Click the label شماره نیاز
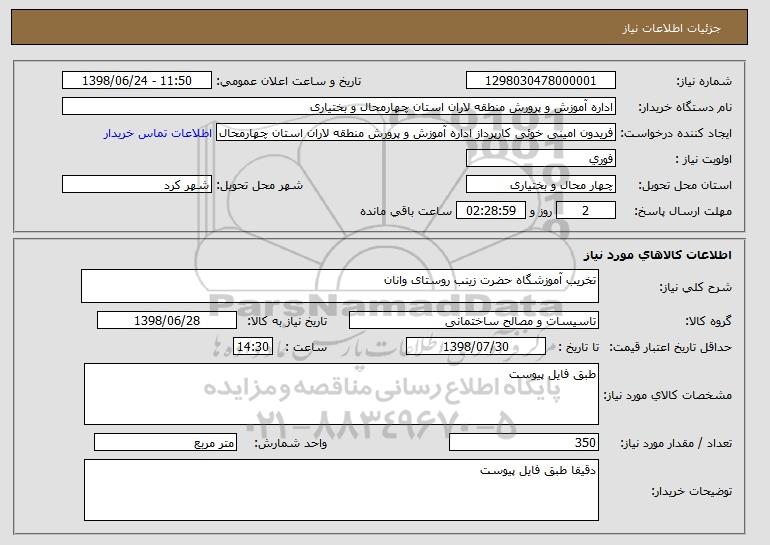The height and width of the screenshot is (545, 770). (704, 81)
